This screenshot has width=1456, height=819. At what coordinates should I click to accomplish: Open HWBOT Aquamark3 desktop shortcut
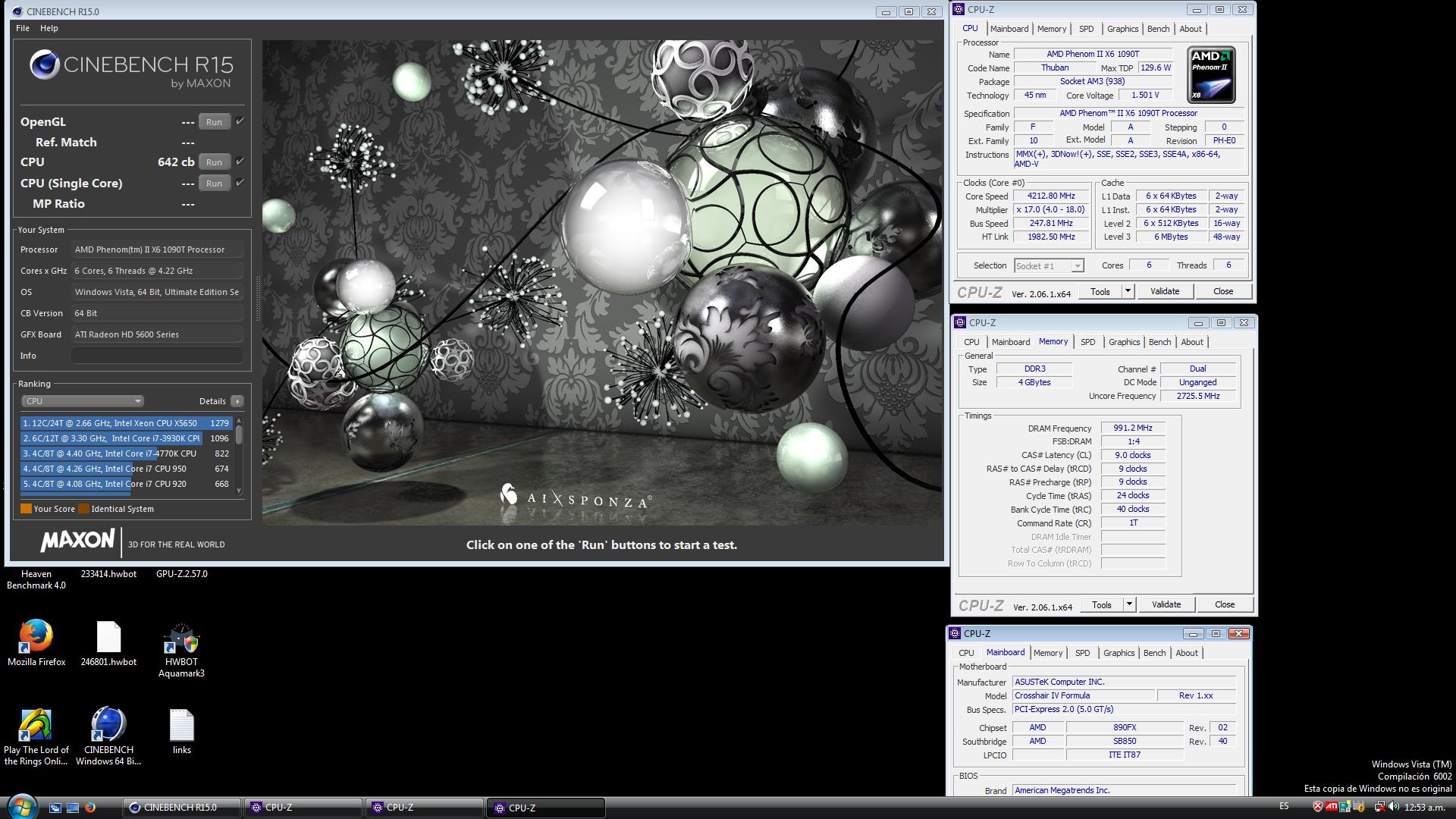[x=181, y=649]
